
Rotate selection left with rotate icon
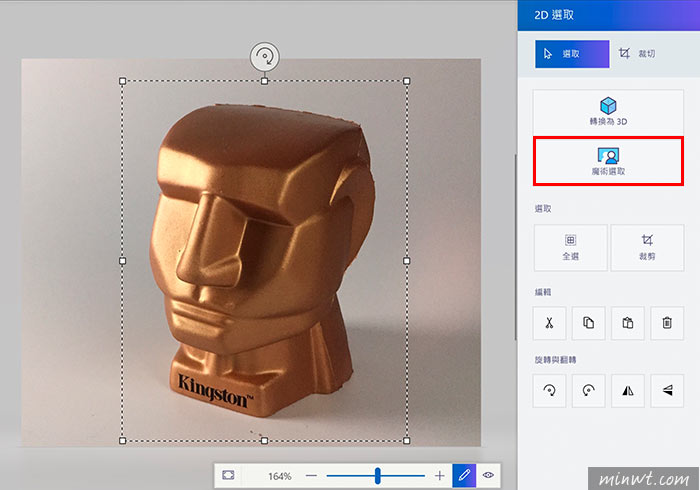click(x=549, y=391)
